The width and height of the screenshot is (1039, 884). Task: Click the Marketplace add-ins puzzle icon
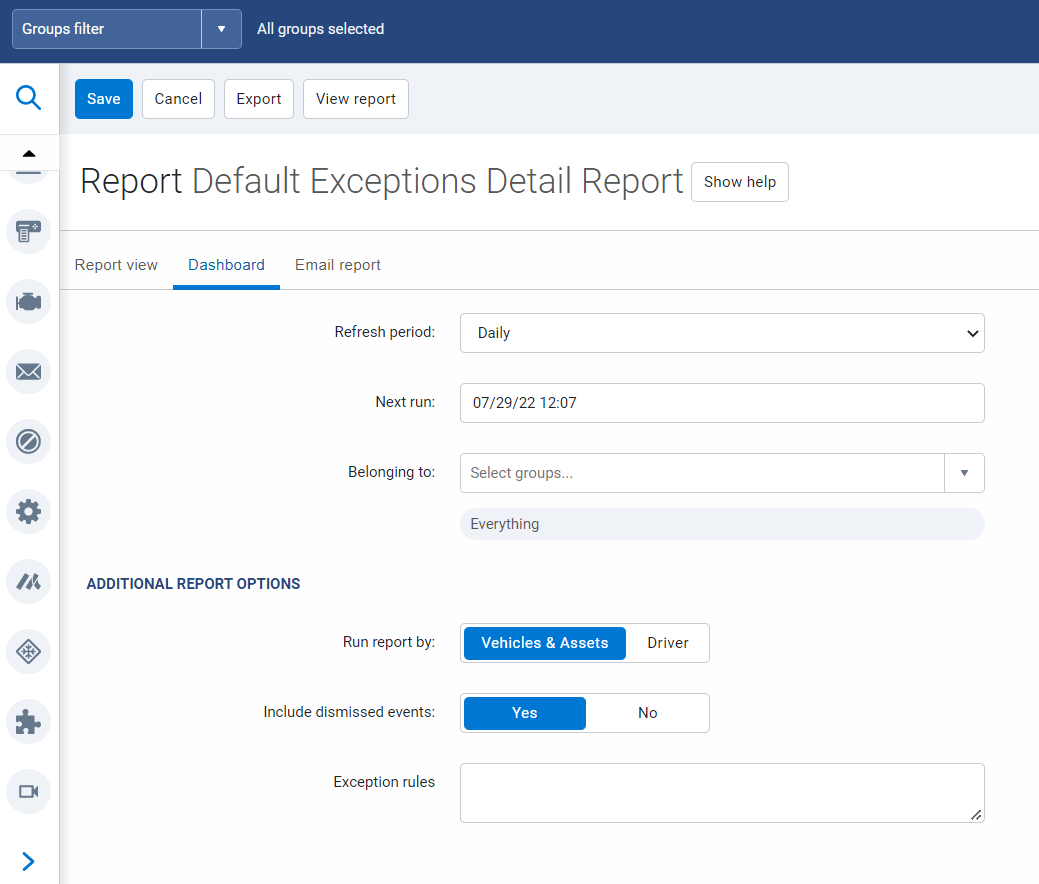point(27,721)
